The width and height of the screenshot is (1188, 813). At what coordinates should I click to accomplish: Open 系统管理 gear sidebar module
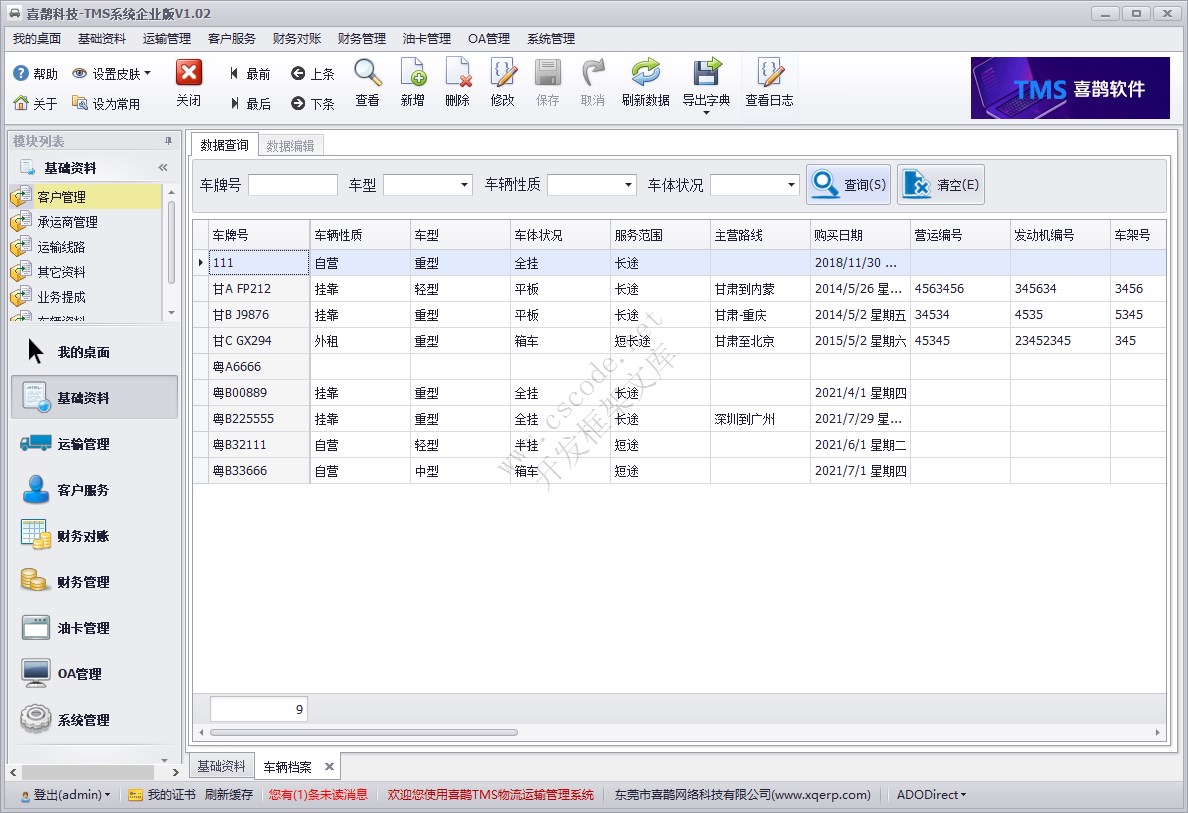95,720
